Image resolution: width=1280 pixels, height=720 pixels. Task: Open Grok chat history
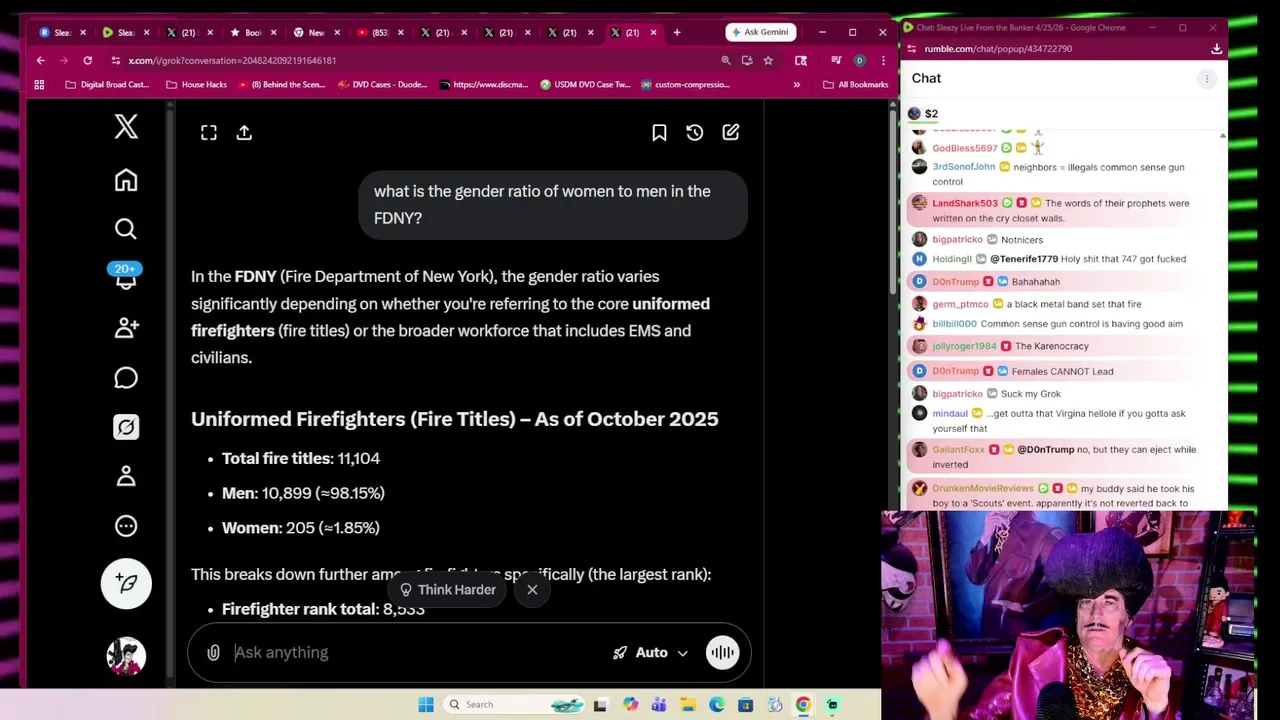point(695,132)
